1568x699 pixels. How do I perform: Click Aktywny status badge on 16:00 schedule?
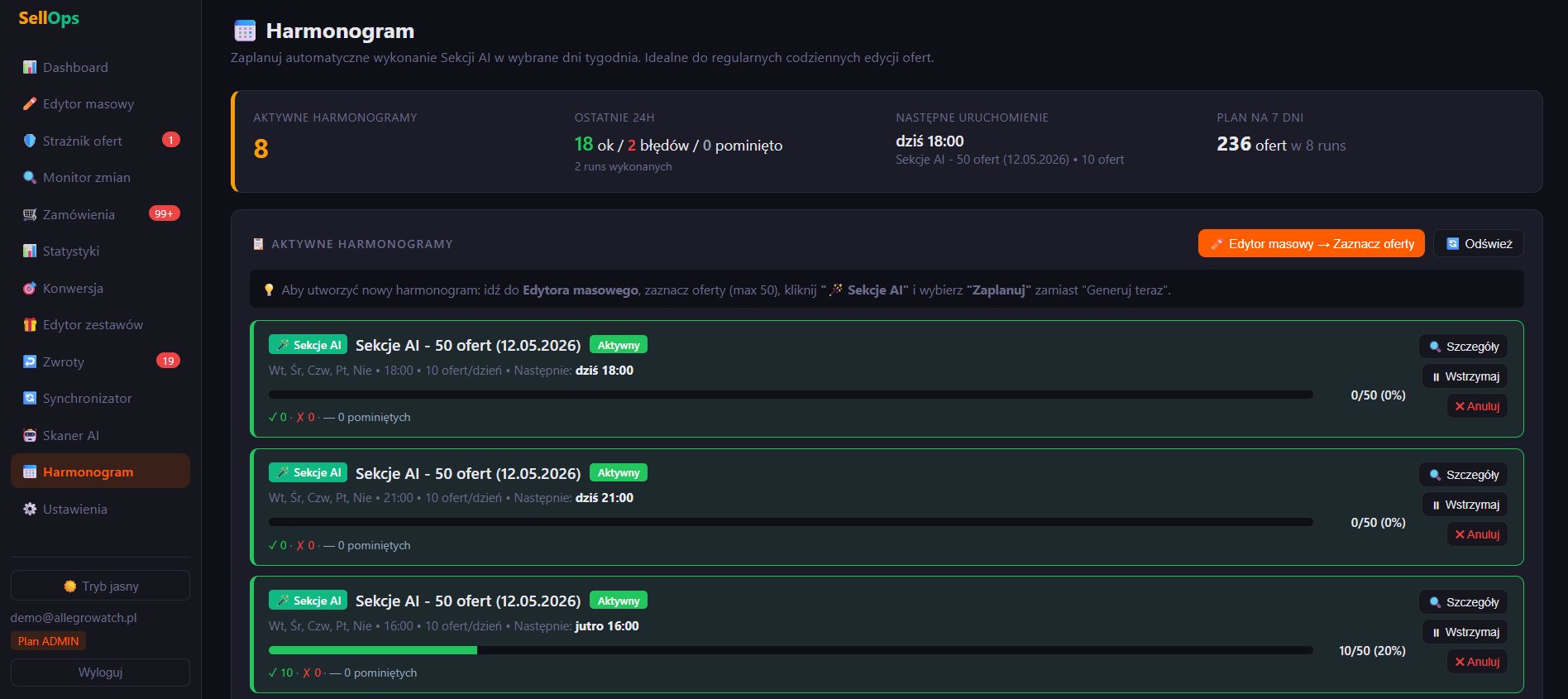point(619,601)
